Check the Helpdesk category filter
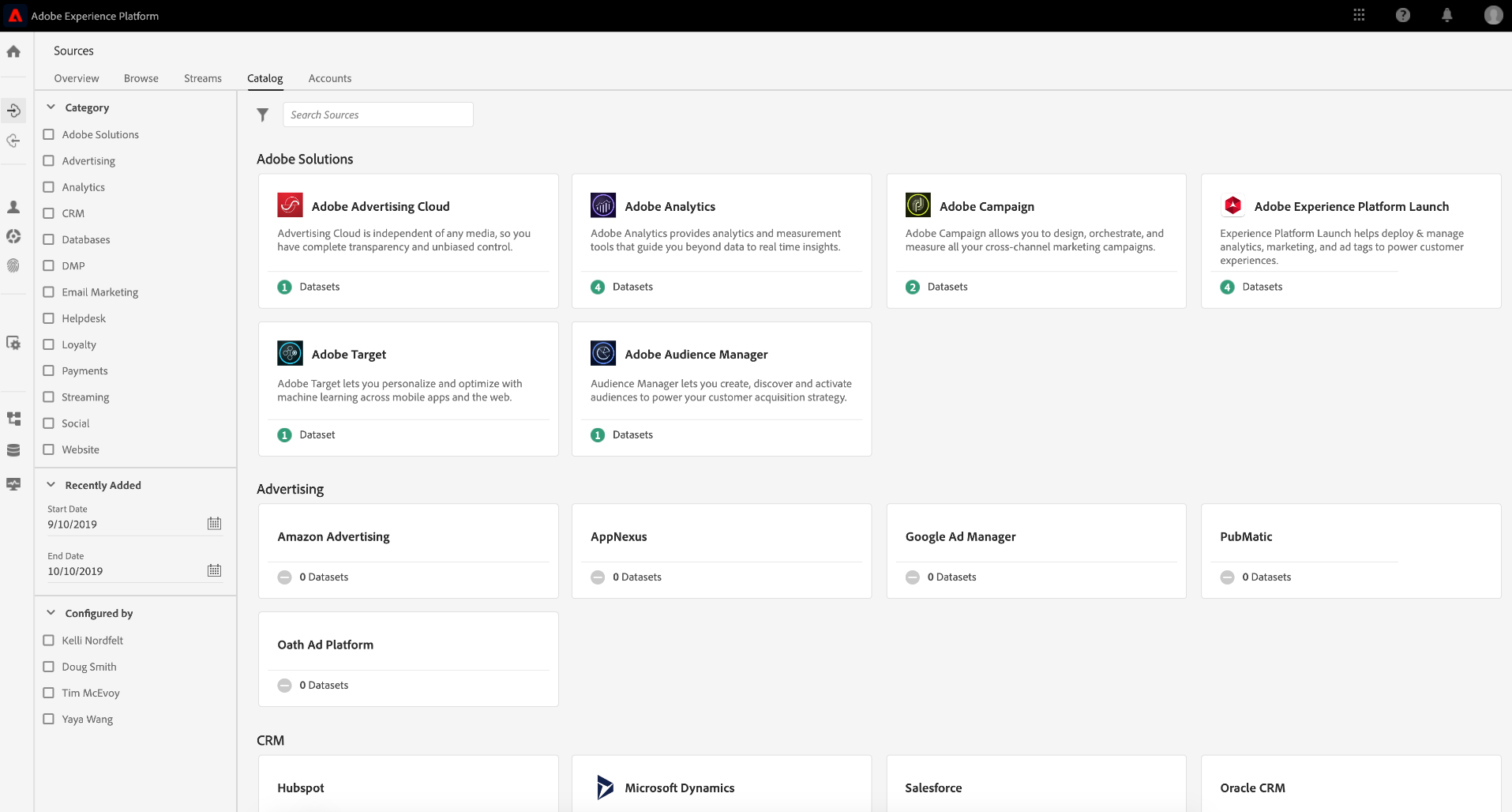The width and height of the screenshot is (1512, 812). point(49,318)
